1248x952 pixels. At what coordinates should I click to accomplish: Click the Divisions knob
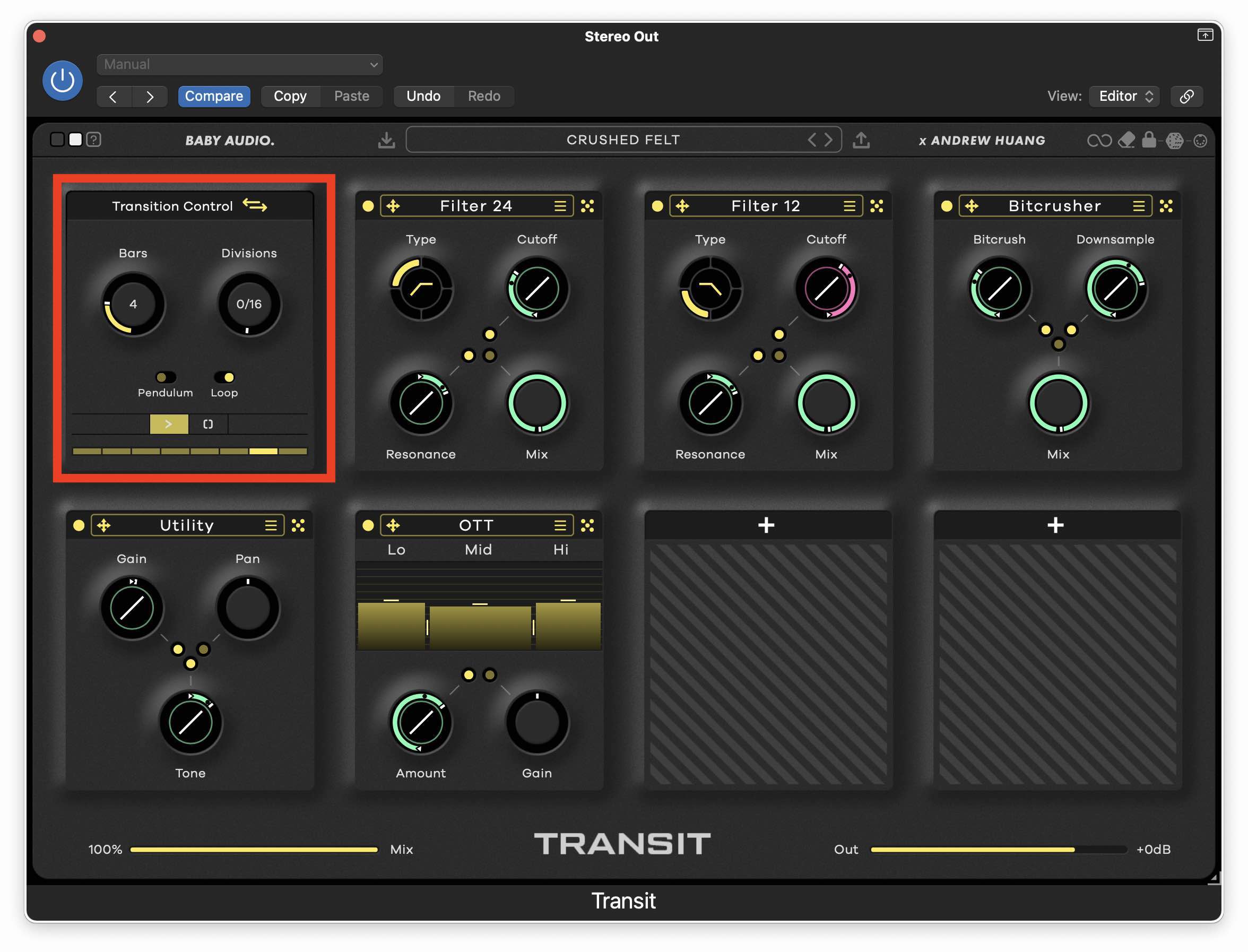249,304
